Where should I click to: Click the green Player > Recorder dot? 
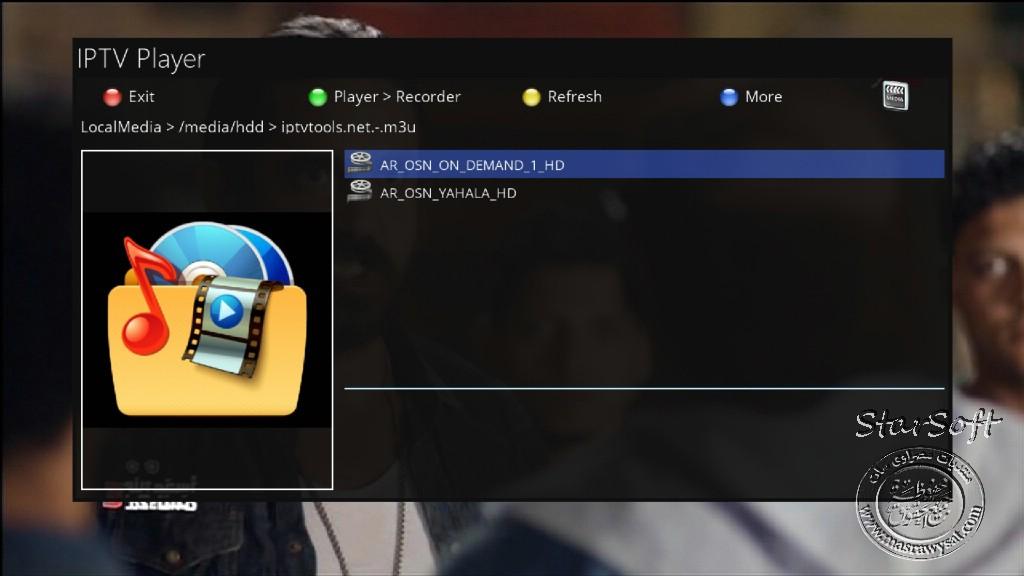[x=317, y=97]
